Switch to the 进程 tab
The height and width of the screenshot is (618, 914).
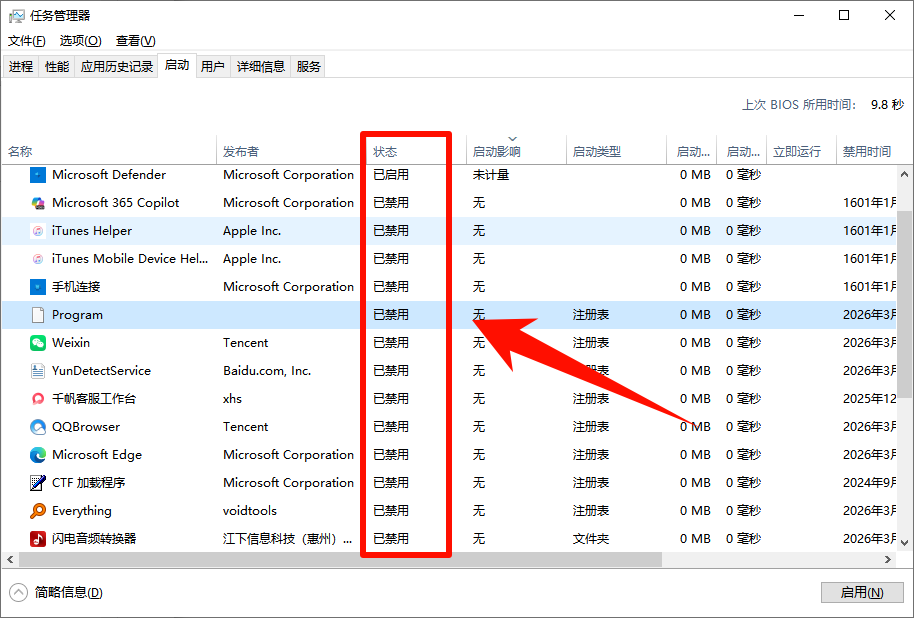(x=21, y=66)
